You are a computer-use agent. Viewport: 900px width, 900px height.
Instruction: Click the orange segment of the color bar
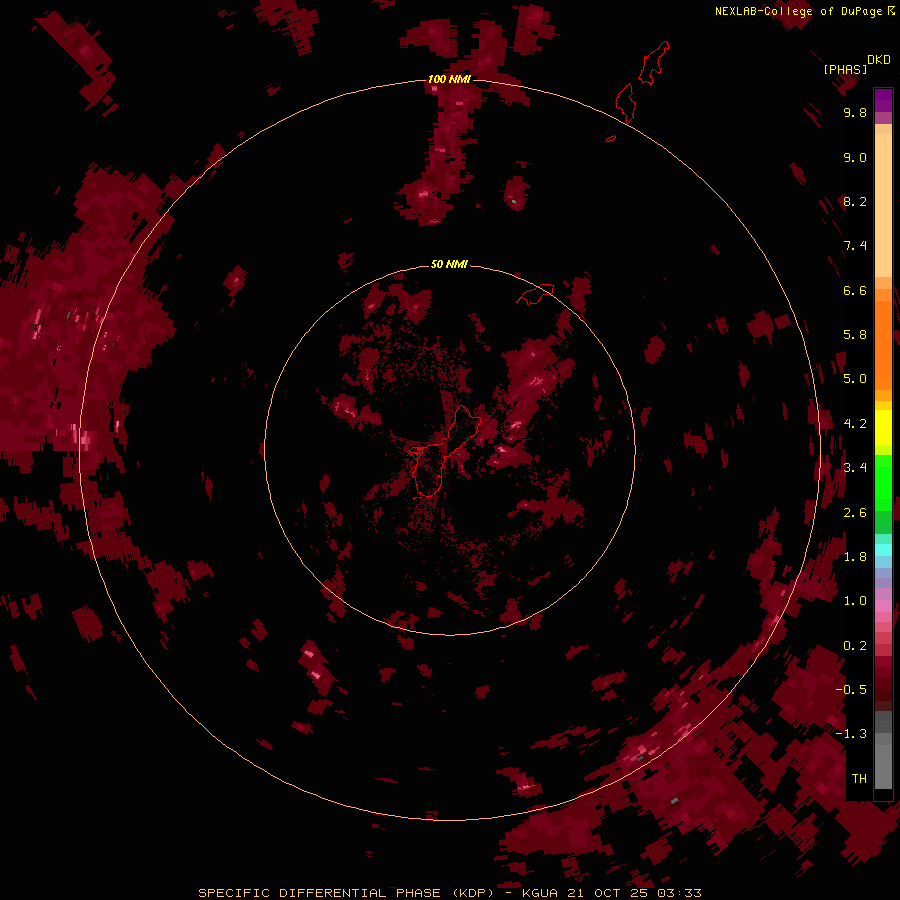(883, 344)
